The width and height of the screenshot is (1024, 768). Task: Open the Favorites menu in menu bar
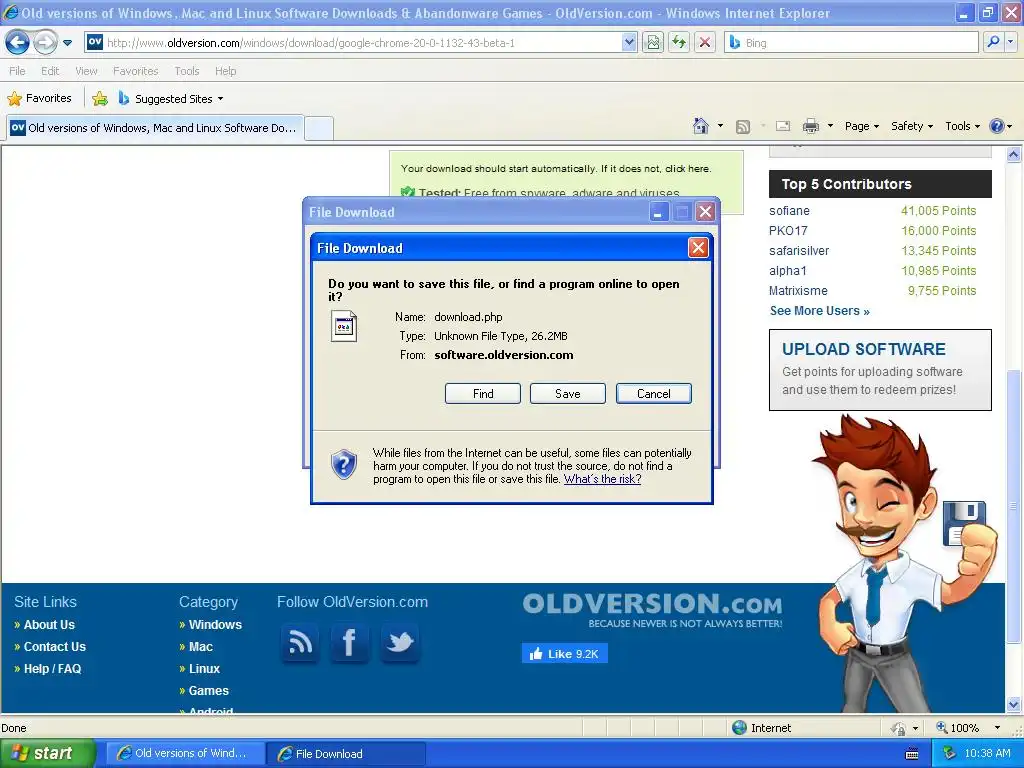(135, 71)
